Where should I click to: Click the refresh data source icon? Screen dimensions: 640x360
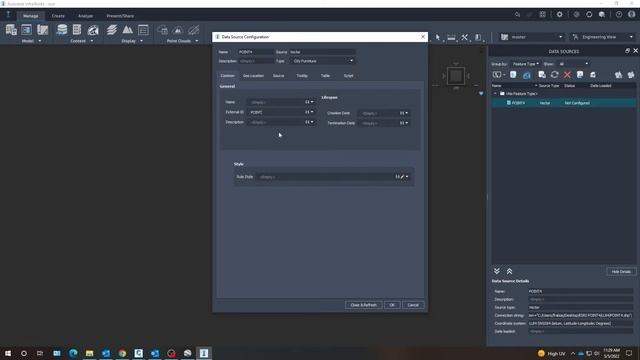(x=554, y=75)
